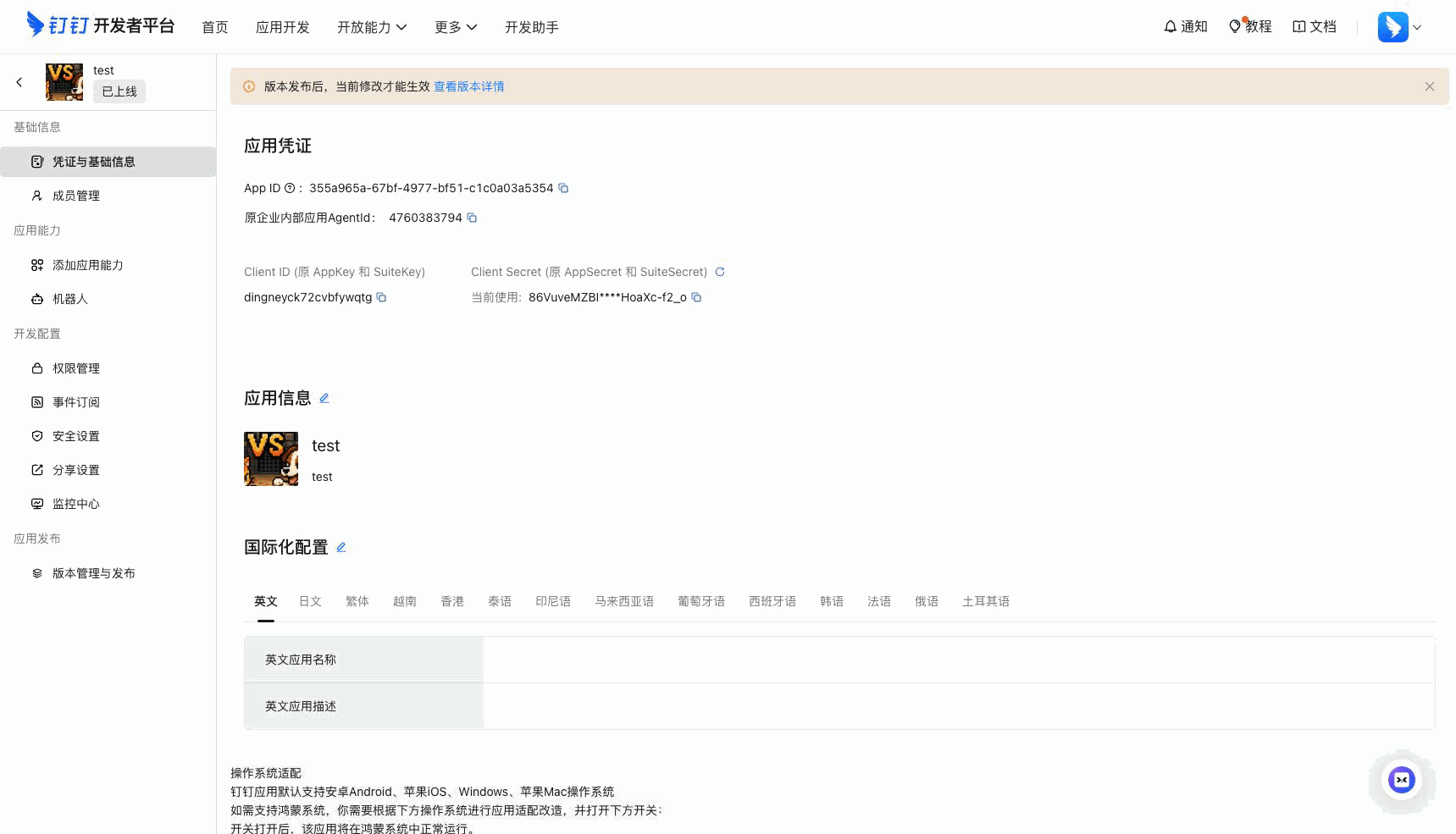Go to 应用开发 in the top navigation

283,27
